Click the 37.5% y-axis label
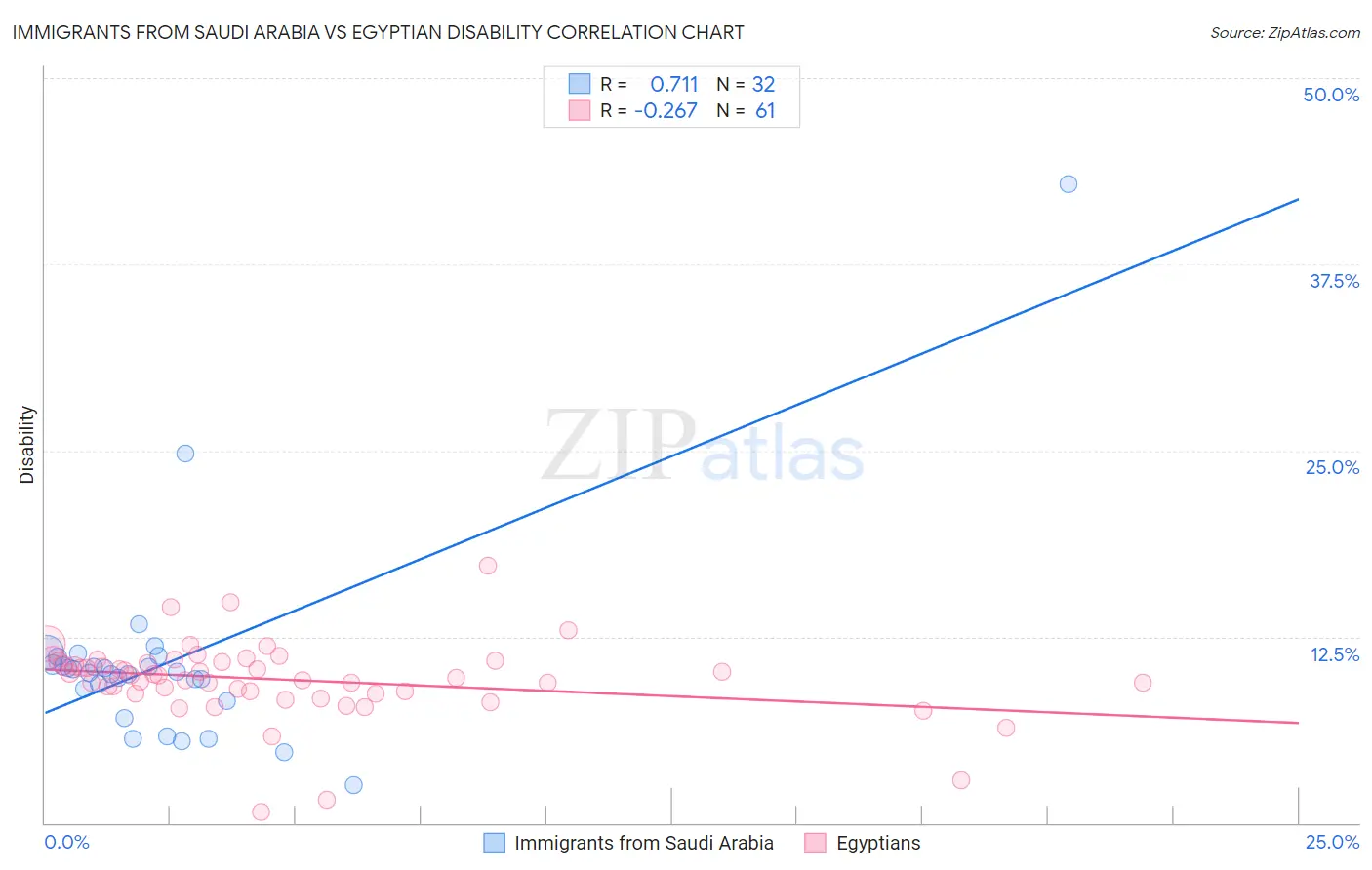The width and height of the screenshot is (1372, 870). coord(1334,281)
